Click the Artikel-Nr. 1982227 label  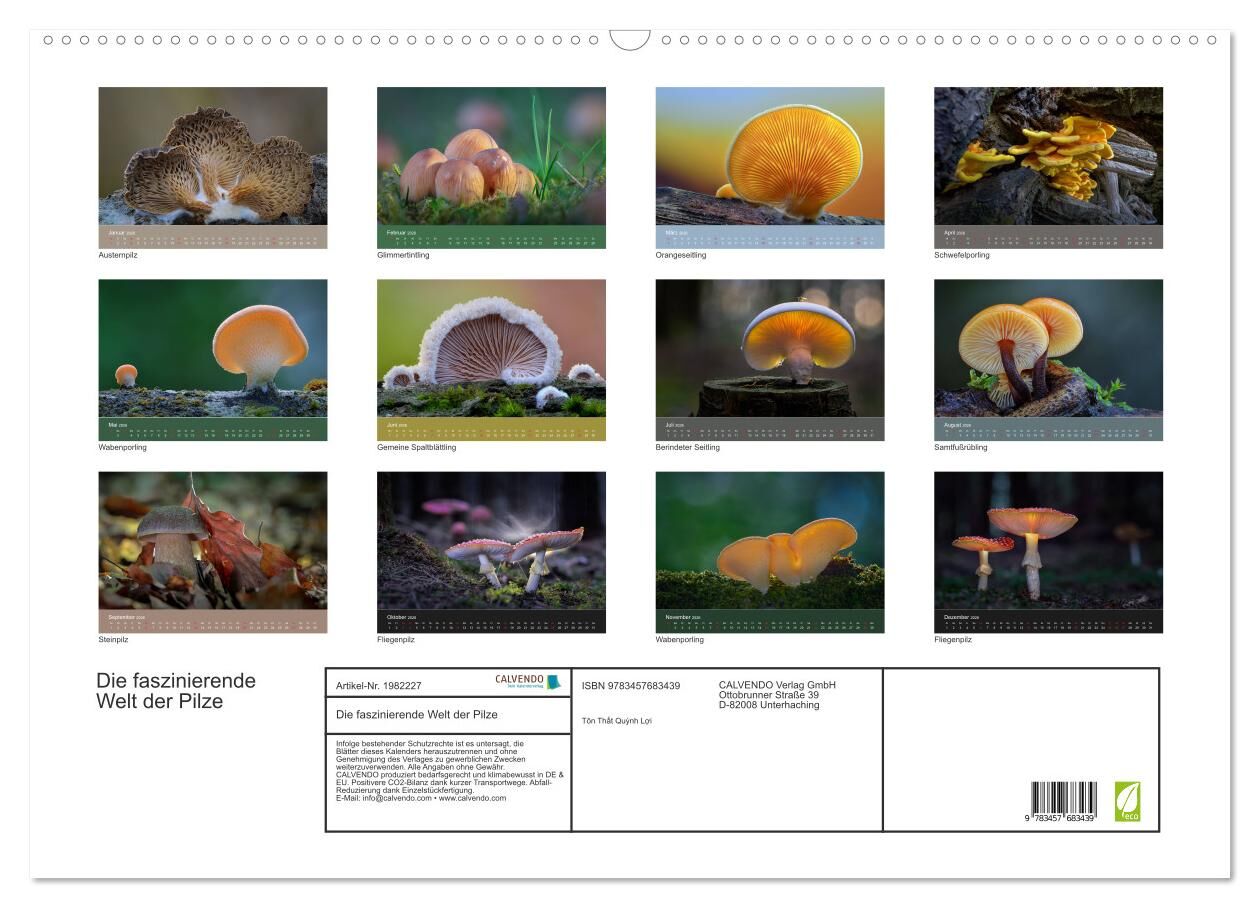click(379, 686)
